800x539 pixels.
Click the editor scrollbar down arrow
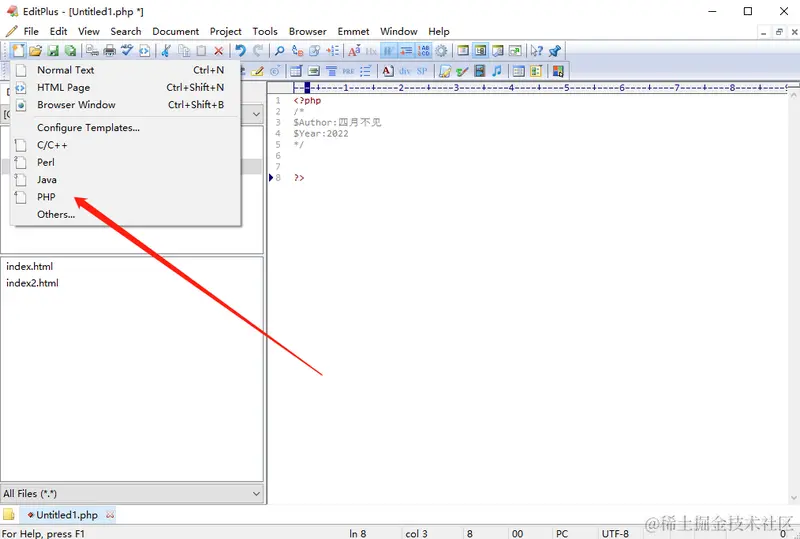793,497
